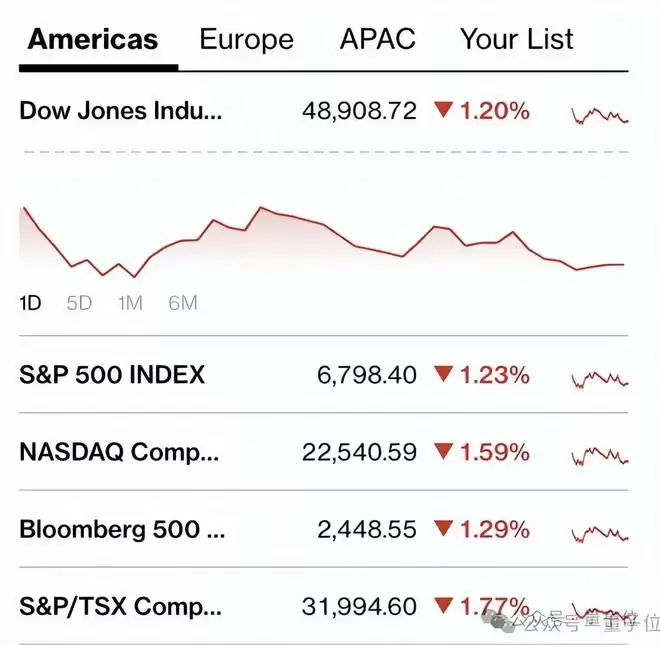This screenshot has height=645, width=660.
Task: Open the Europe markets tab
Action: click(x=246, y=40)
